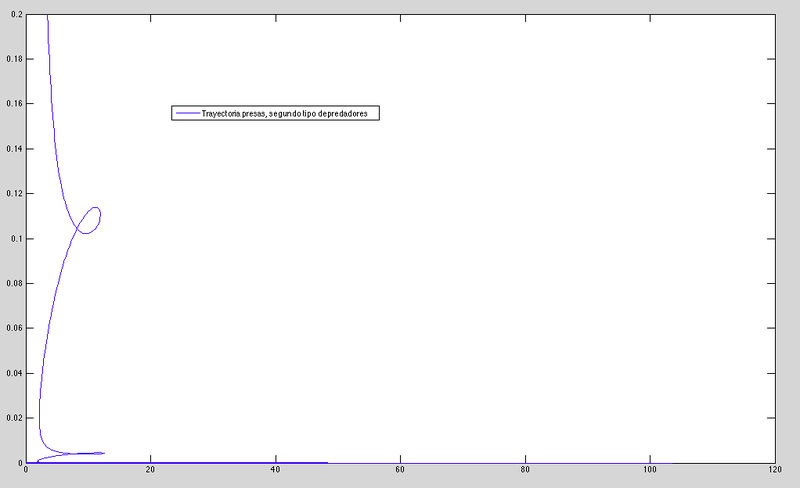
Task: Select the x-axis tick label 100
Action: 650,471
